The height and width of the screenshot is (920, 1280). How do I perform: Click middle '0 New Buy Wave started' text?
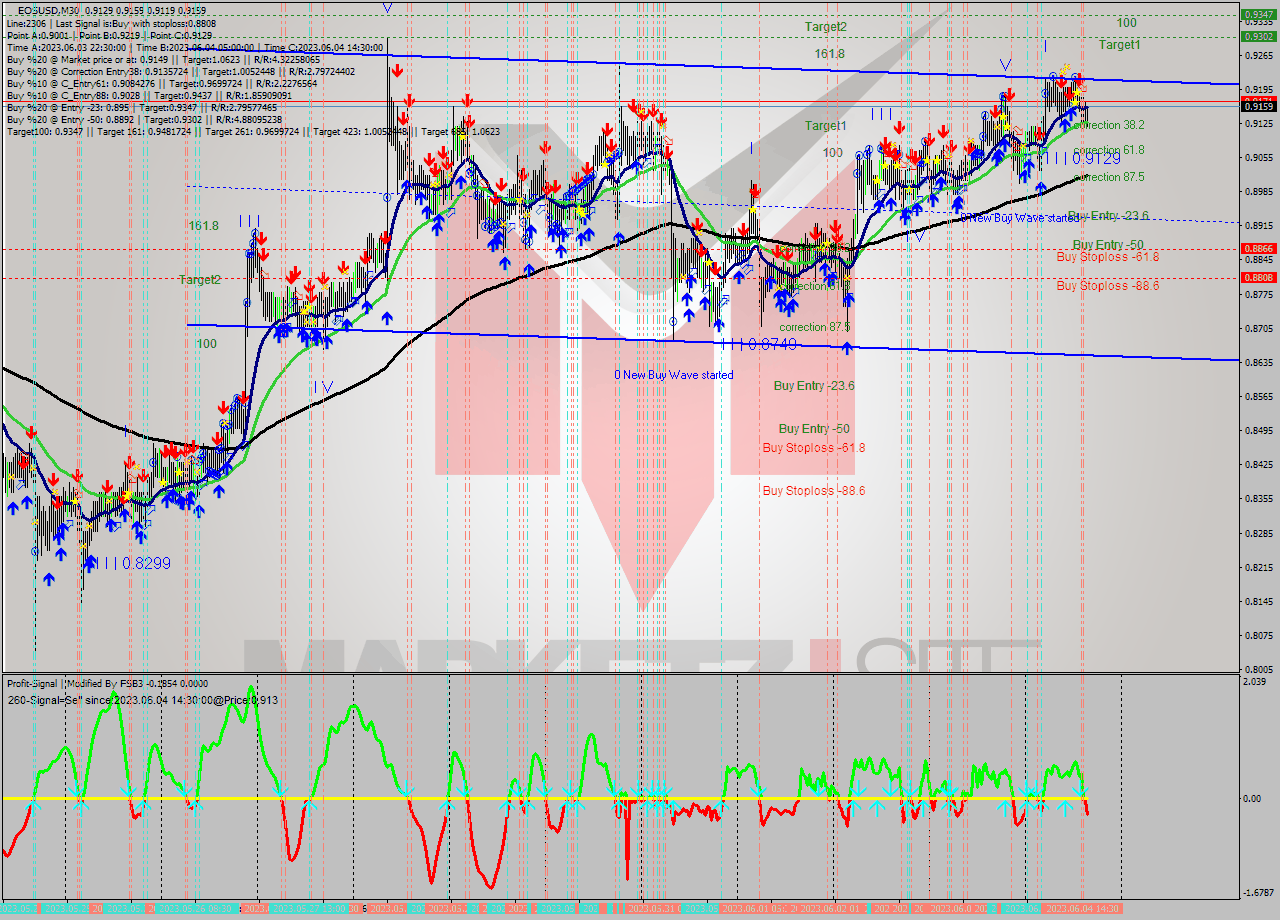pyautogui.click(x=673, y=375)
